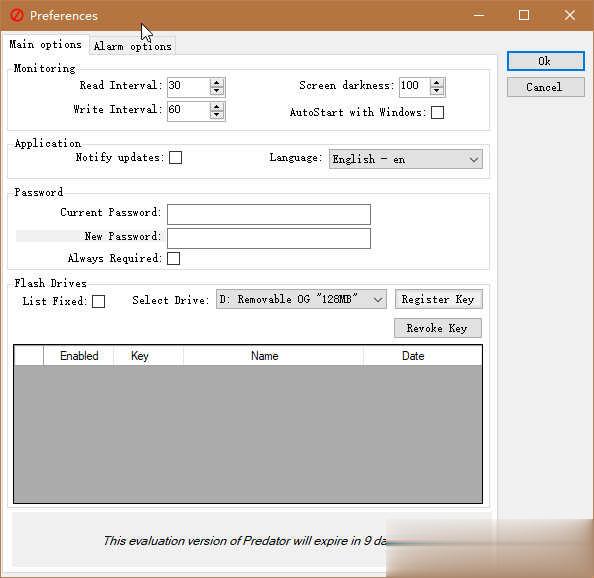
Task: Decrease Screen darkness with down arrow
Action: 437,91
